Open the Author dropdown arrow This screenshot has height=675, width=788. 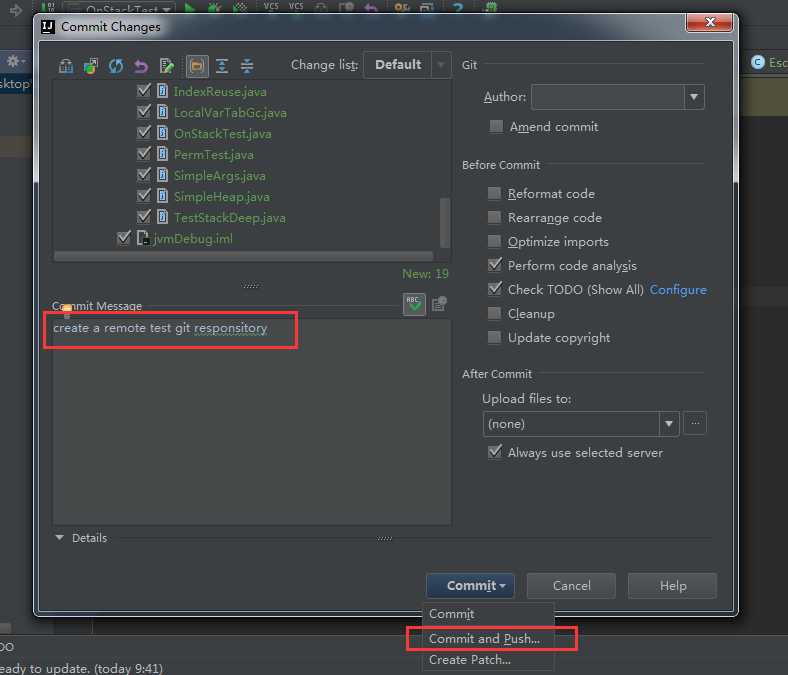(x=694, y=97)
